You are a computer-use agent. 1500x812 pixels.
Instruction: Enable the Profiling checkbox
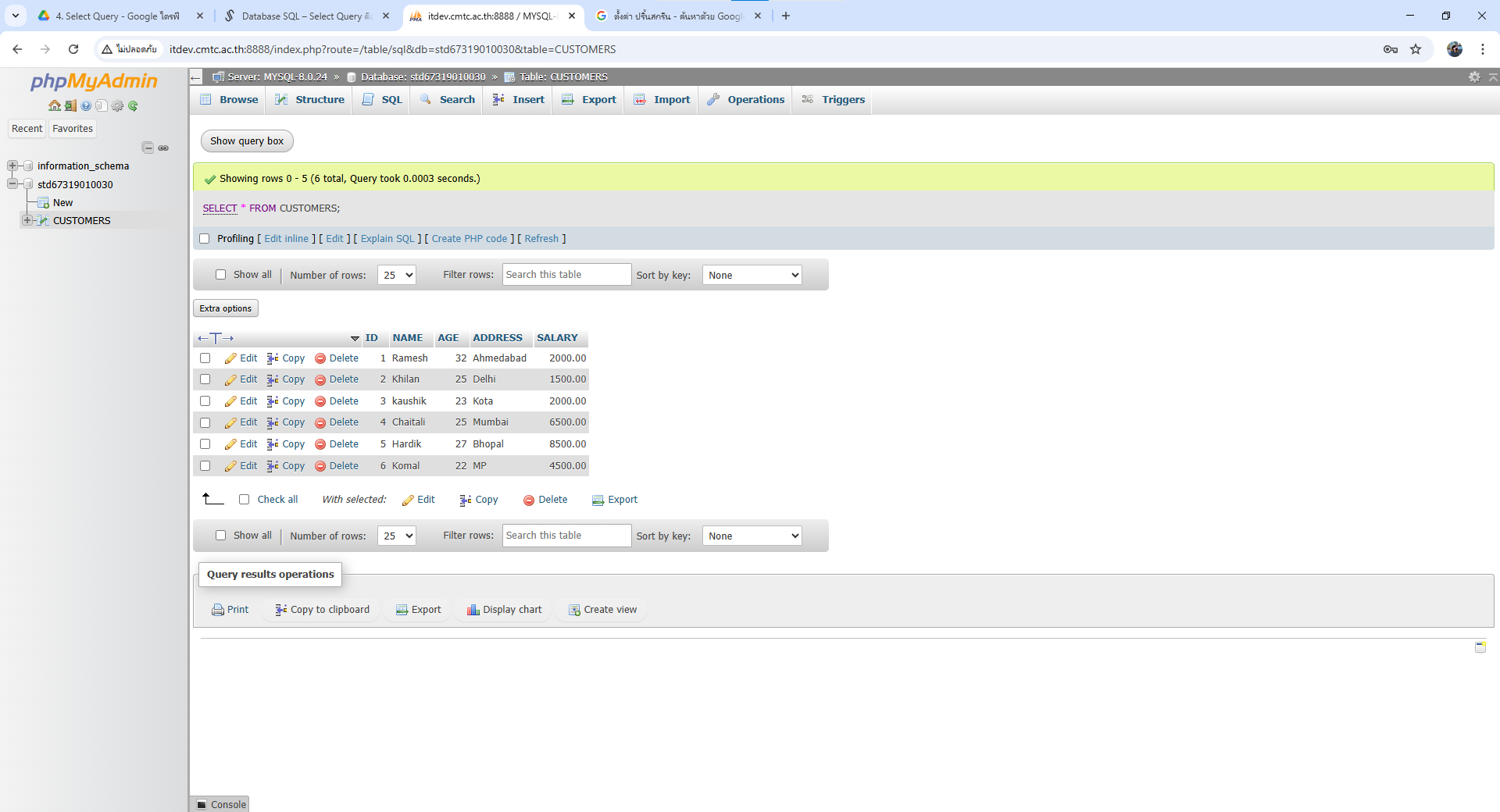point(205,239)
